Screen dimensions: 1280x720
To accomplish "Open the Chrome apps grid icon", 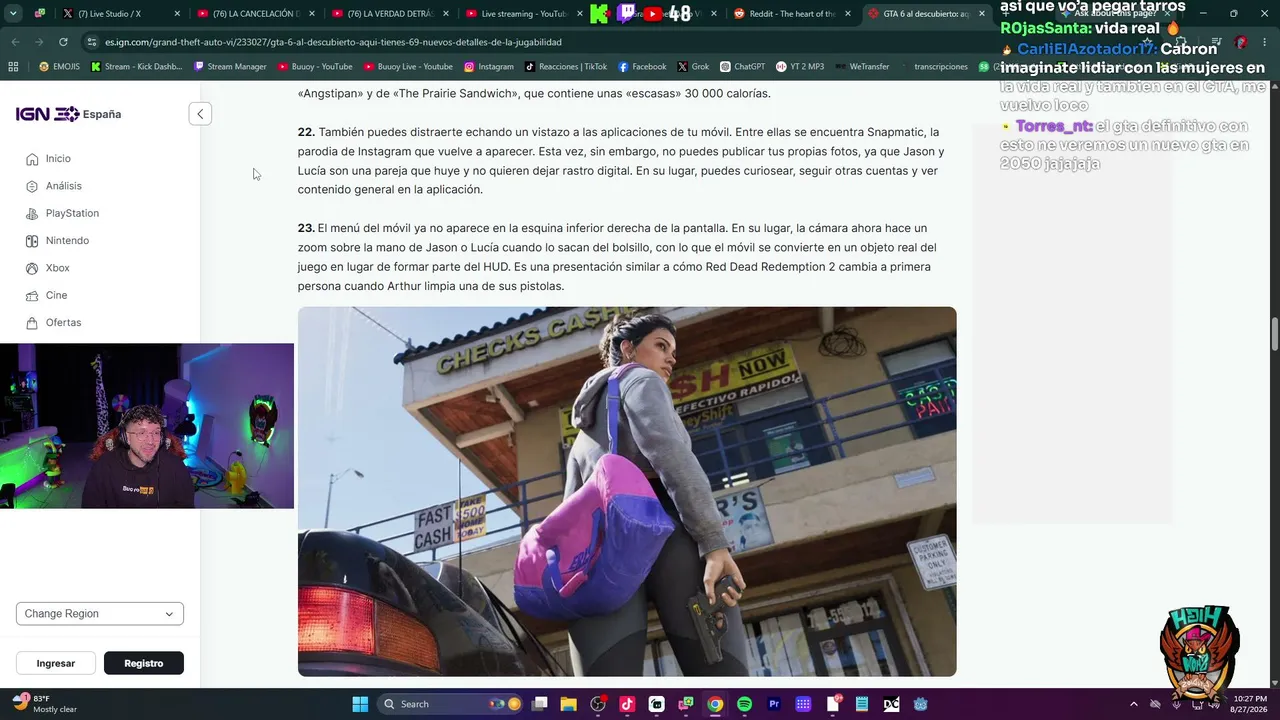I will pos(13,67).
